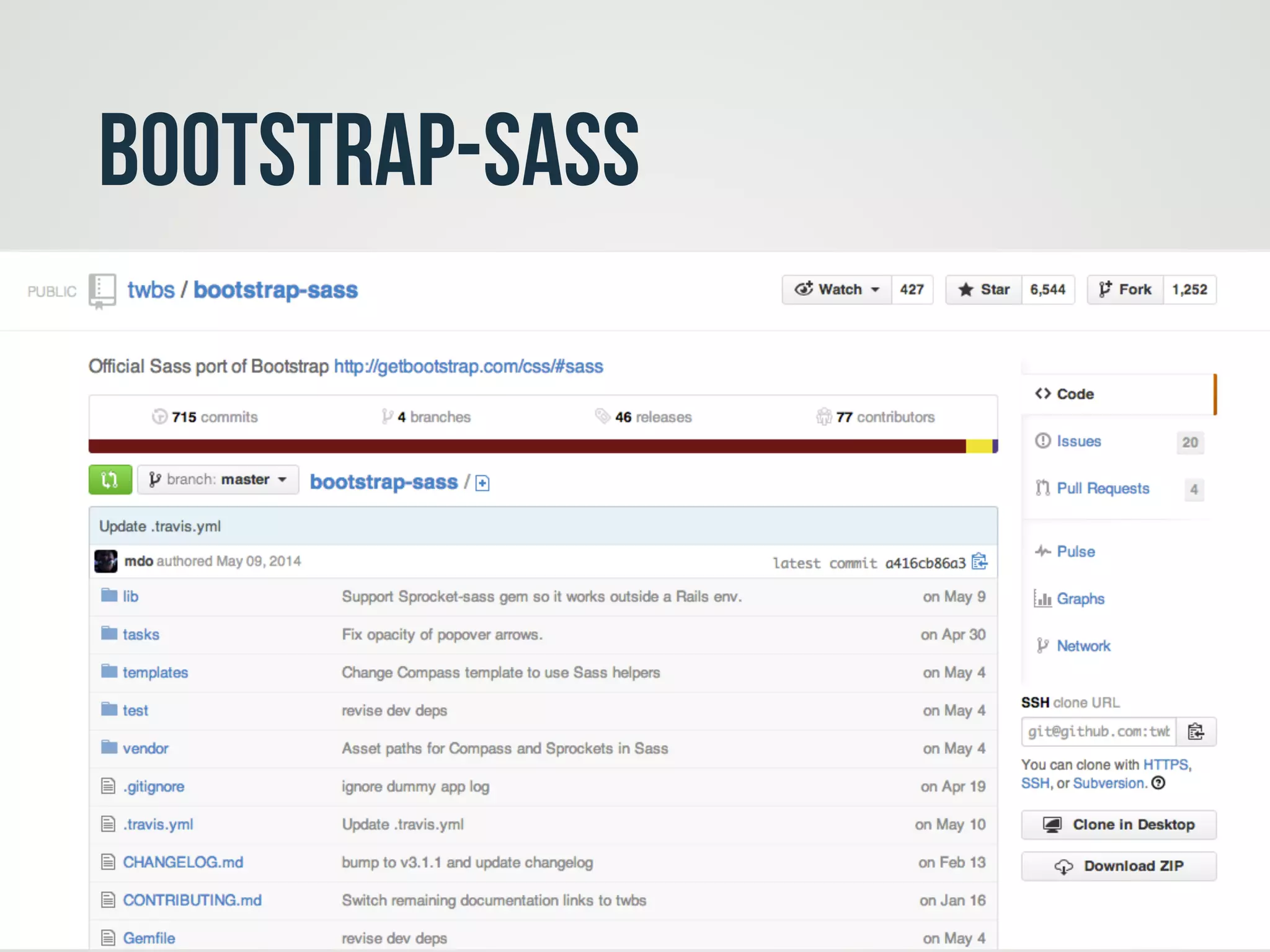Select the Code tab in sidebar
Screen dimensions: 1270x952
tap(1119, 394)
